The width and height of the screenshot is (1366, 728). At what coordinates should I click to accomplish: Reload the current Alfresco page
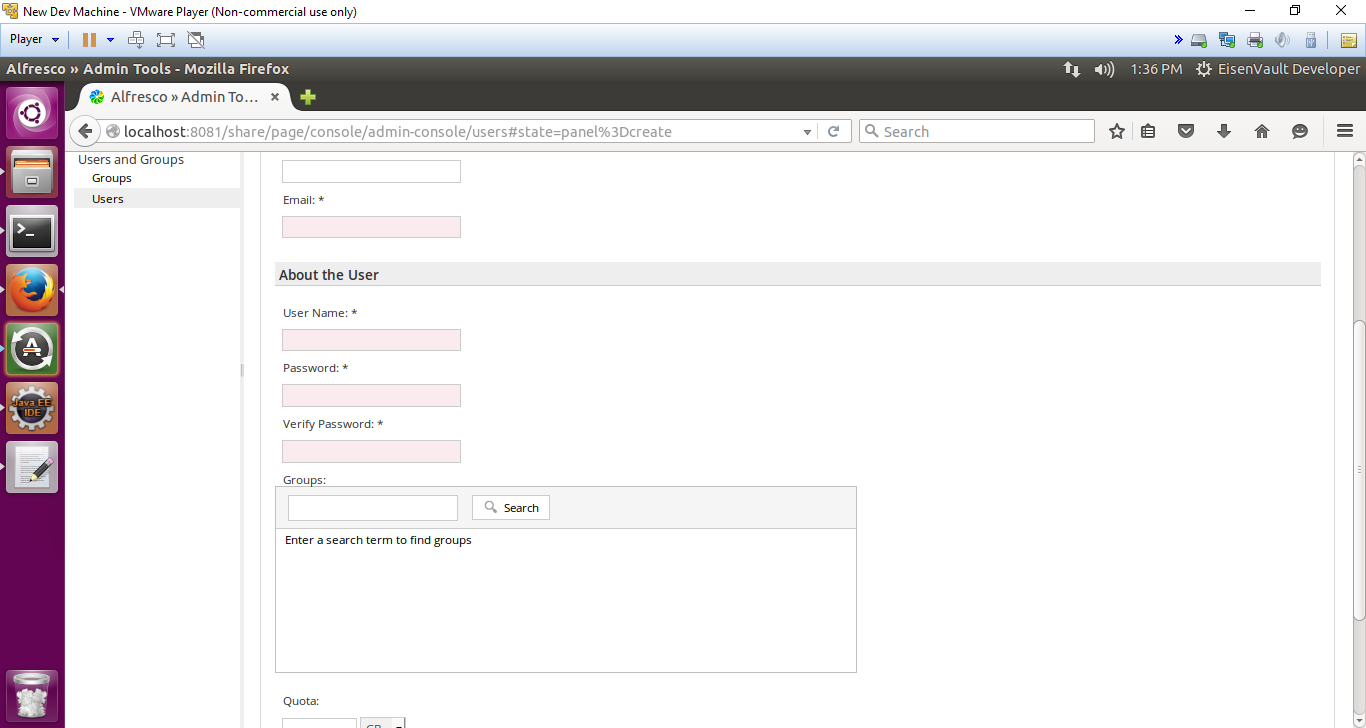pyautogui.click(x=833, y=131)
